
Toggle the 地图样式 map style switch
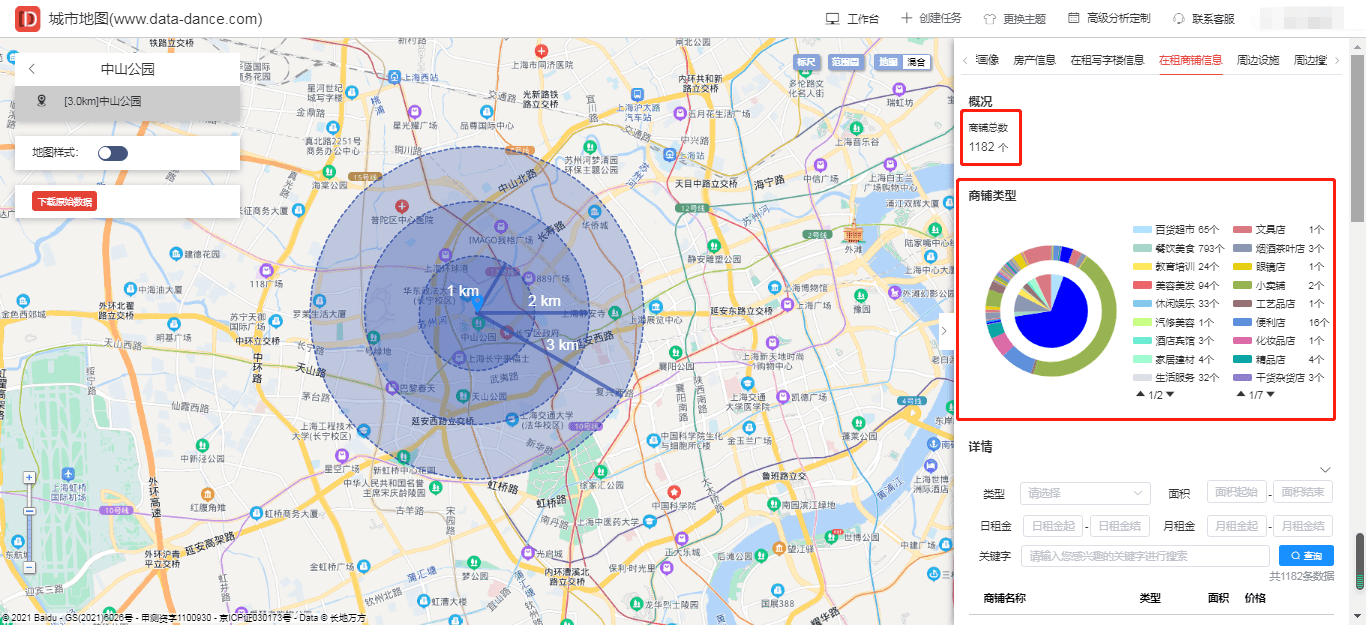(x=113, y=153)
